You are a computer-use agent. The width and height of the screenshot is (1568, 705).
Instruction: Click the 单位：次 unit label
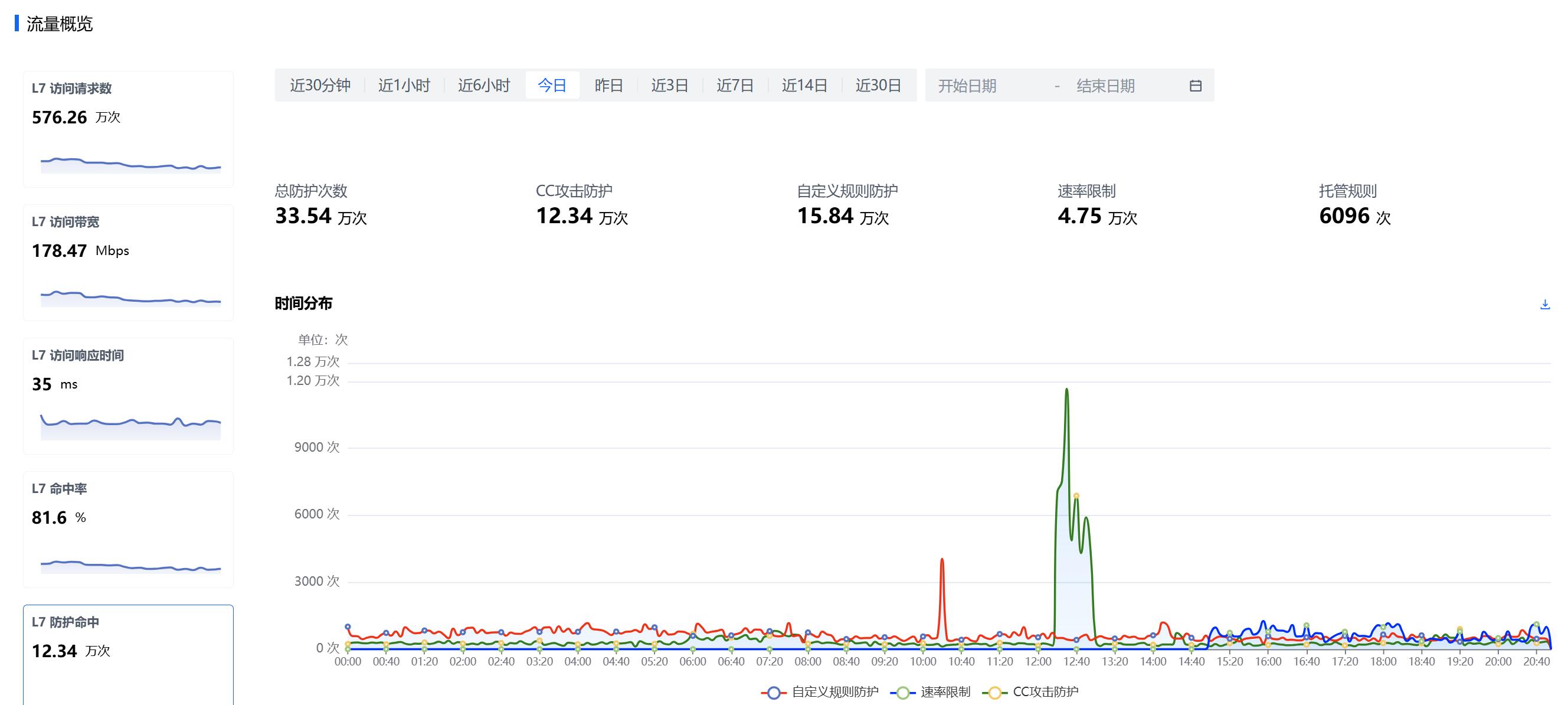coord(323,340)
